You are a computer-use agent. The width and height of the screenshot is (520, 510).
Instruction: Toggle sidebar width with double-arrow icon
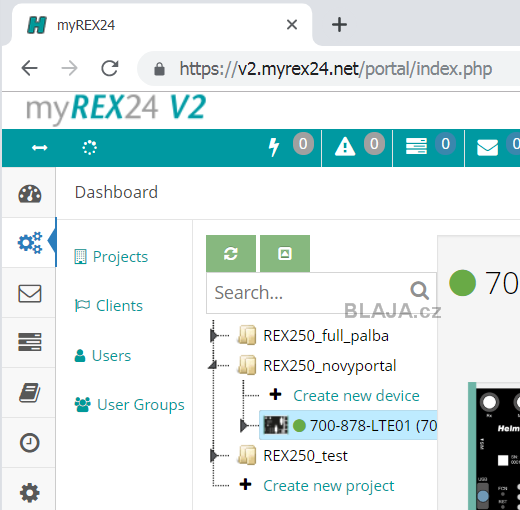[40, 148]
